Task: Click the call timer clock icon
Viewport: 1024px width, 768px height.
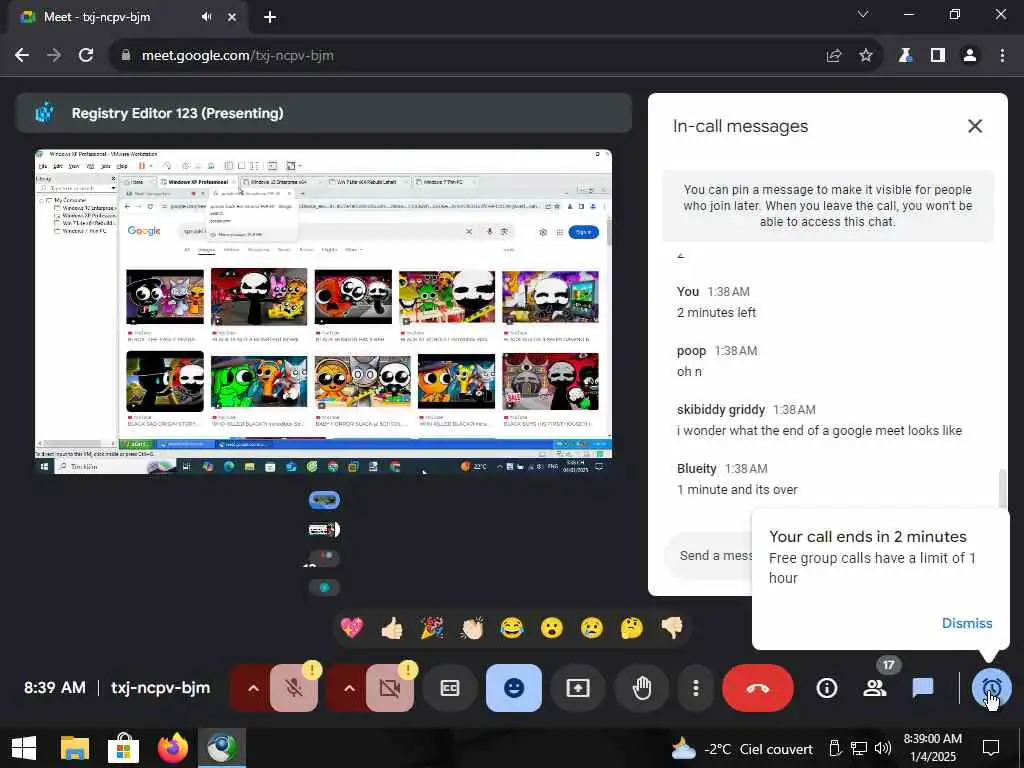Action: tap(991, 688)
